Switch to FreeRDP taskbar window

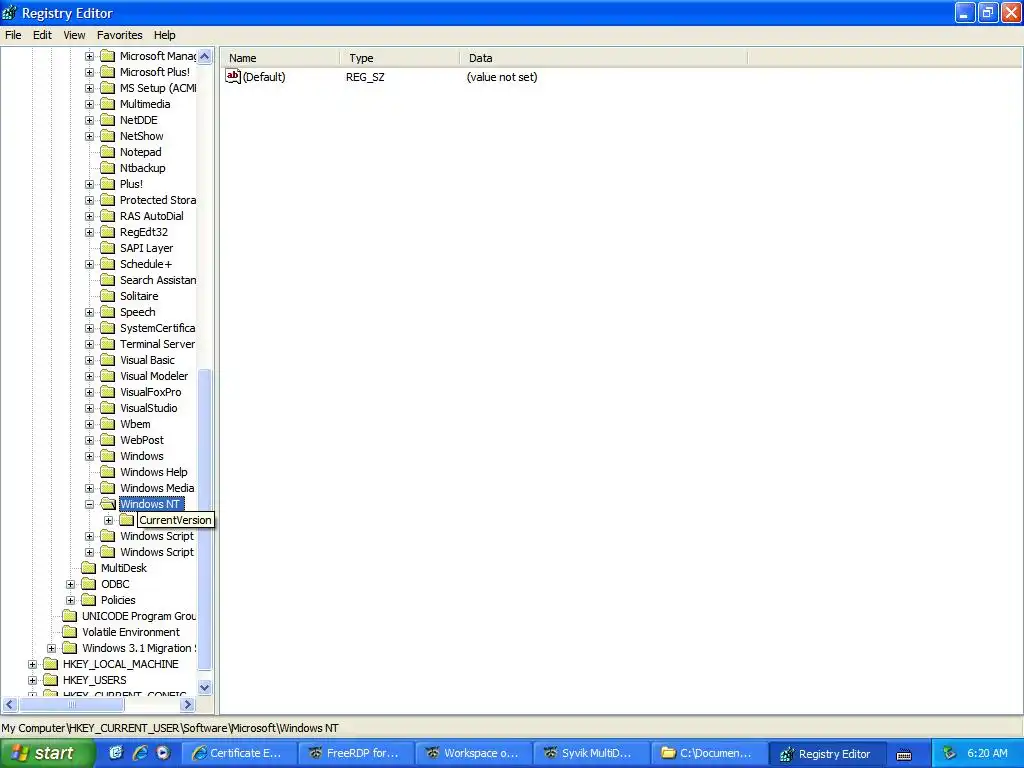(x=355, y=753)
